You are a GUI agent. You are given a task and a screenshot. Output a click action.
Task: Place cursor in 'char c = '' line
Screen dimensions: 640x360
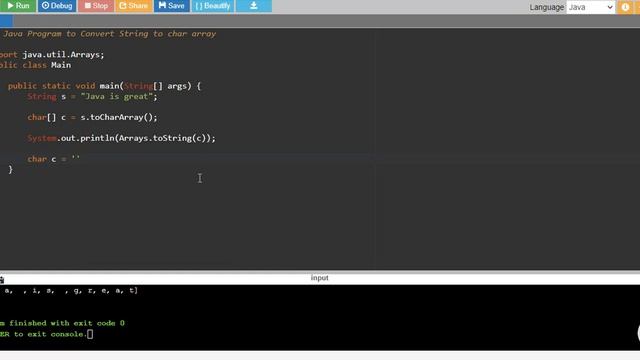(x=54, y=159)
